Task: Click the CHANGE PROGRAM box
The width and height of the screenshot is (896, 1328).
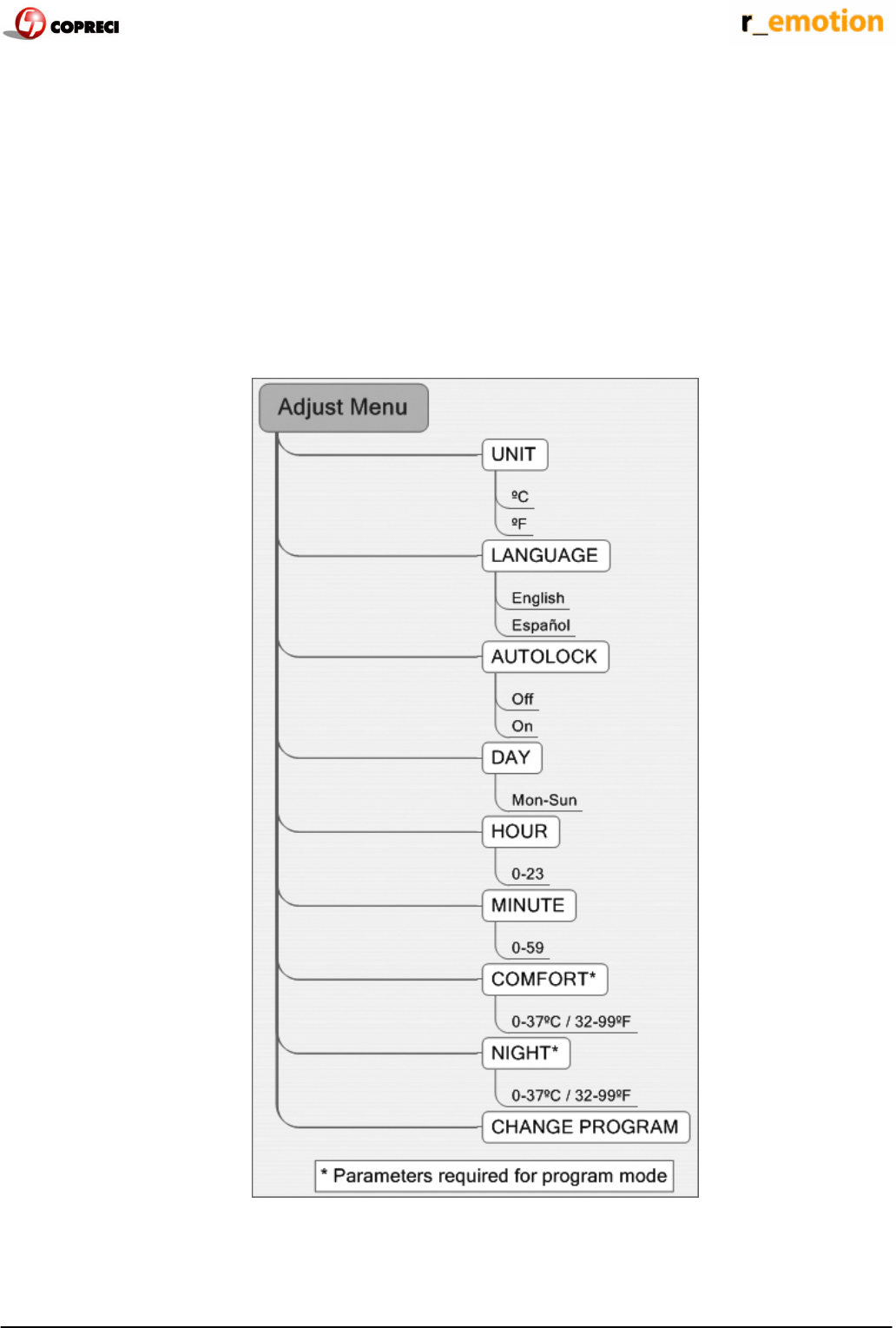Action: point(585,1126)
